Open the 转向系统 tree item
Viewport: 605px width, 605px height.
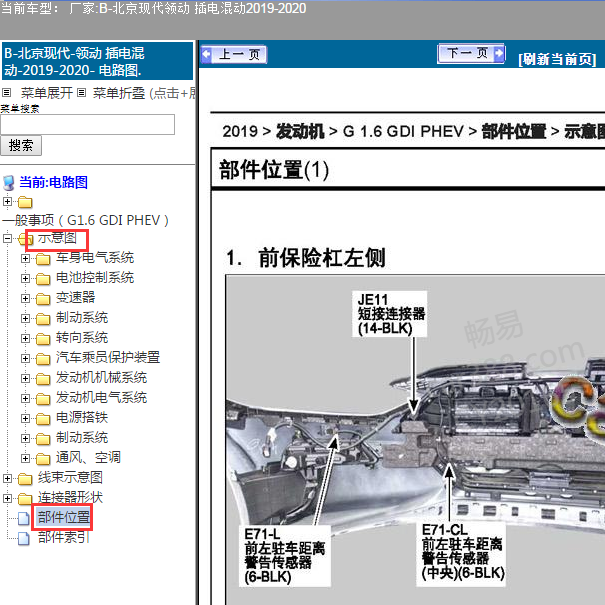(82, 338)
